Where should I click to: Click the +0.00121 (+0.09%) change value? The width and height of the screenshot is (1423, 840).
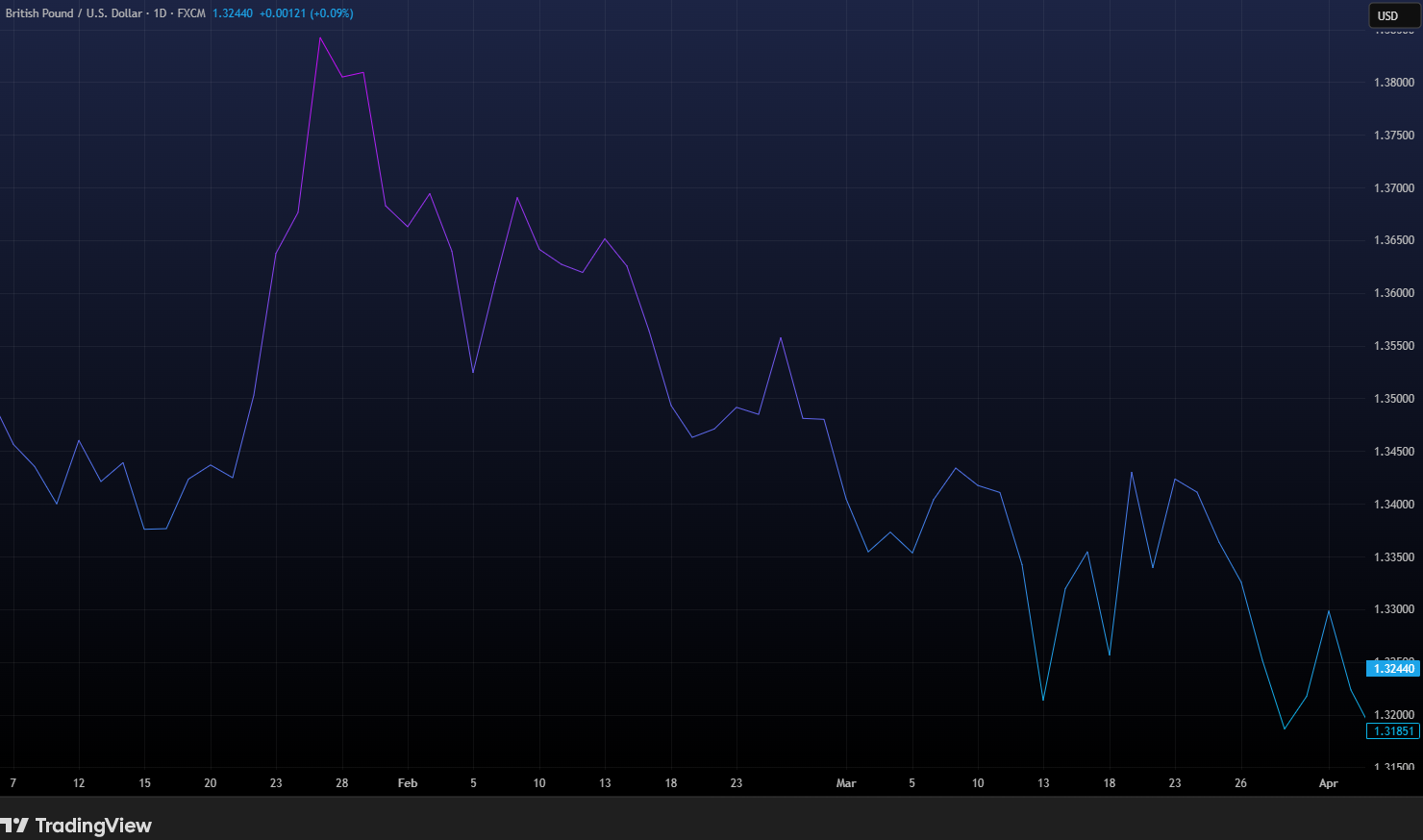pyautogui.click(x=306, y=13)
